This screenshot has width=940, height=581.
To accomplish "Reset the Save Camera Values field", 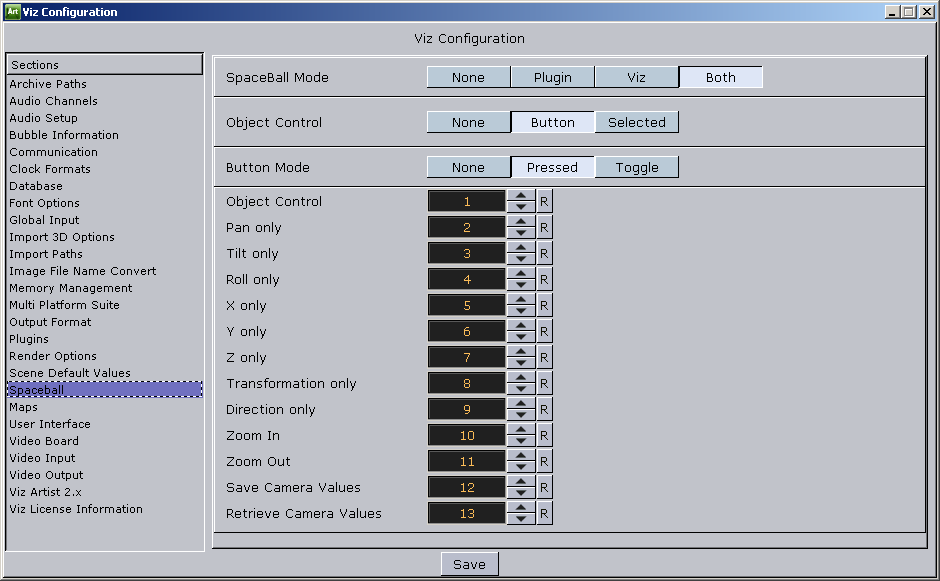I will [x=544, y=488].
